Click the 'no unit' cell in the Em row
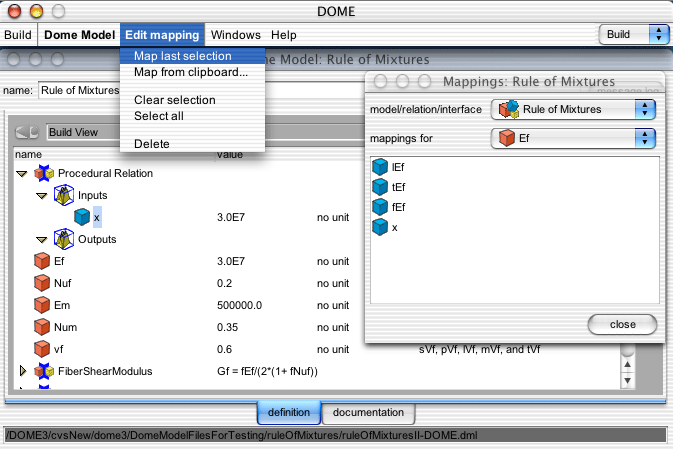 point(333,305)
